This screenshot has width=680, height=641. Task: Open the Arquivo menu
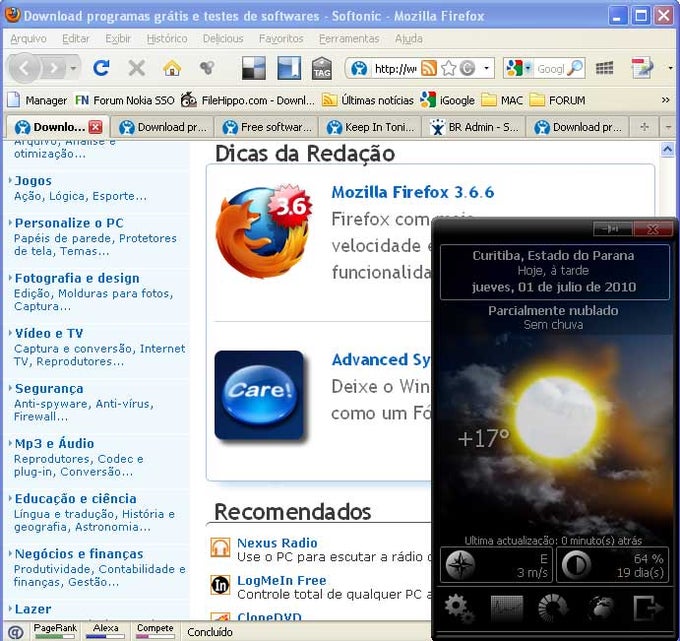[28, 39]
